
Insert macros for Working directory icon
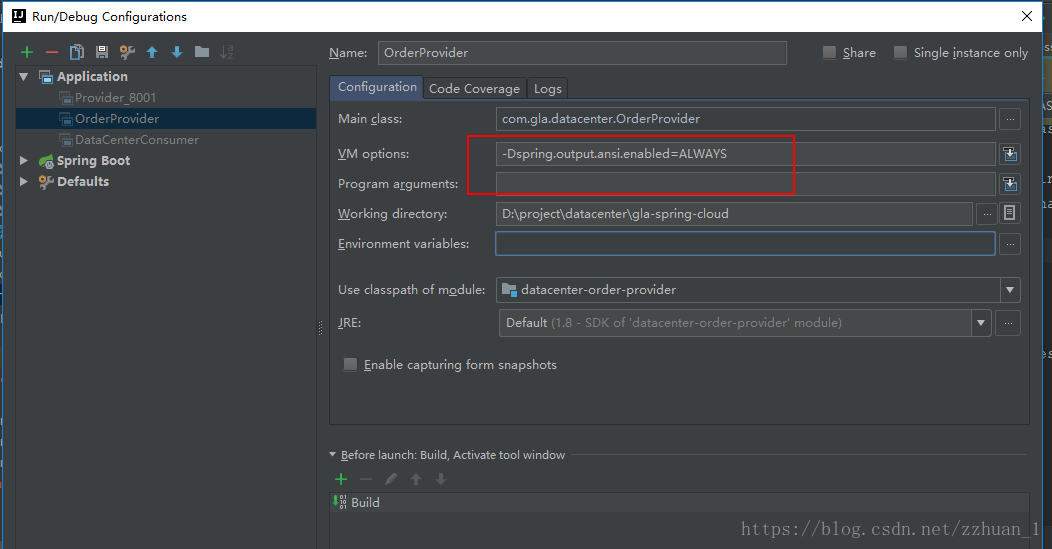(1009, 213)
